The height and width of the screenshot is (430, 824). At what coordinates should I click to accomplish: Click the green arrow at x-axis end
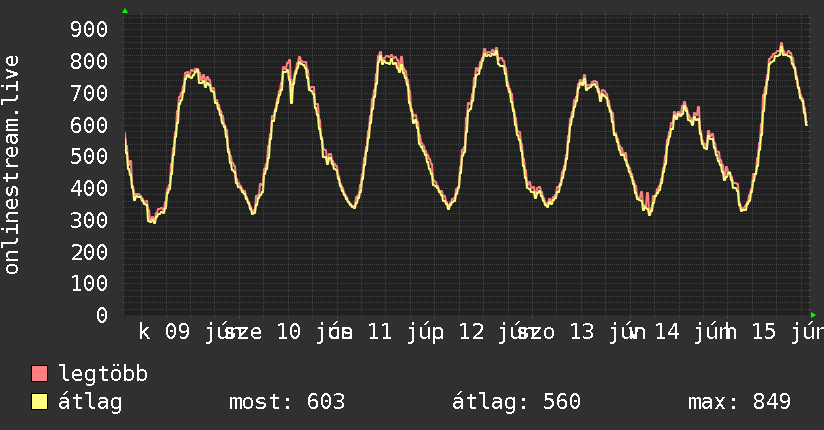click(x=813, y=315)
